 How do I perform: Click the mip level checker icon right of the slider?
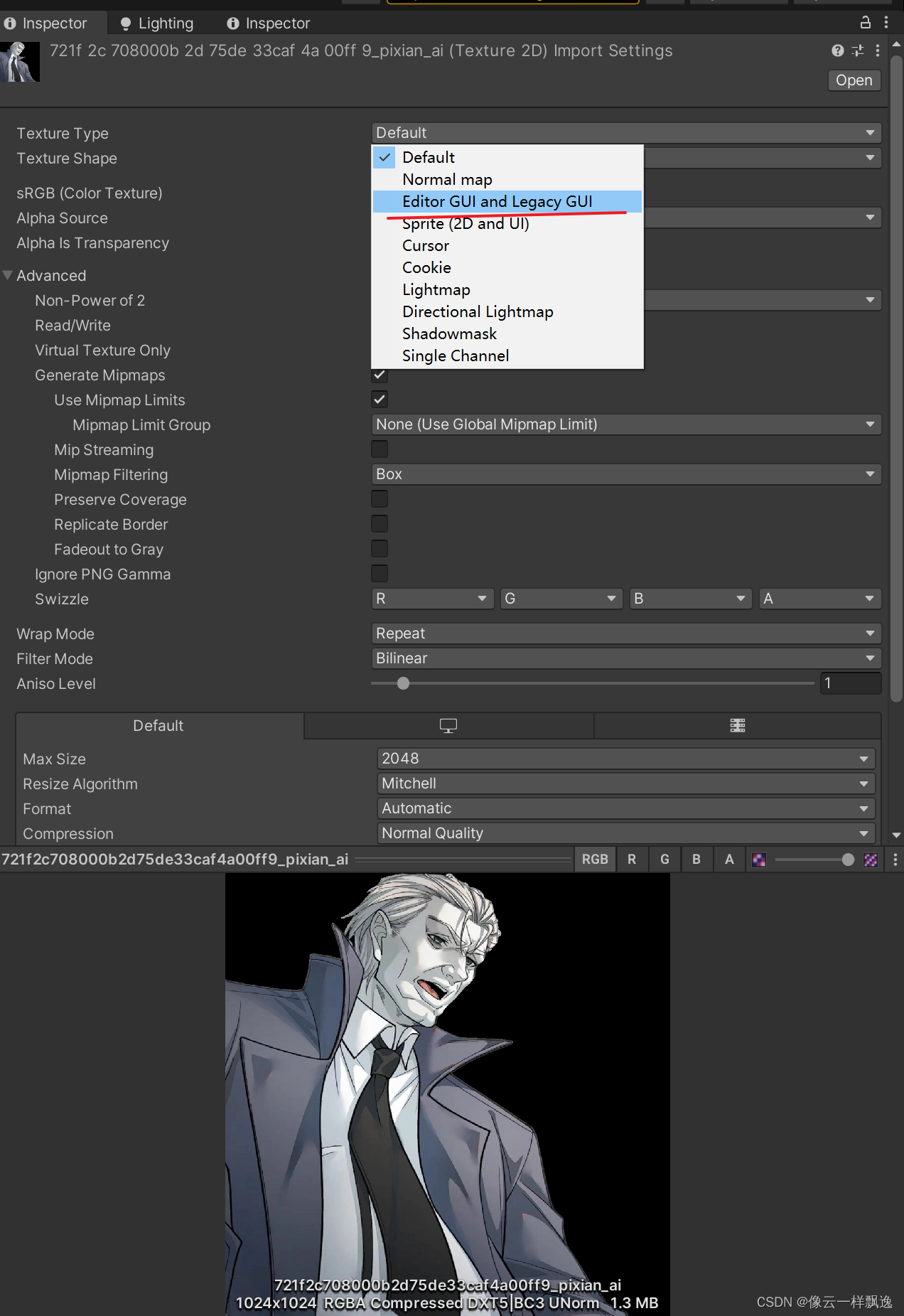871,860
